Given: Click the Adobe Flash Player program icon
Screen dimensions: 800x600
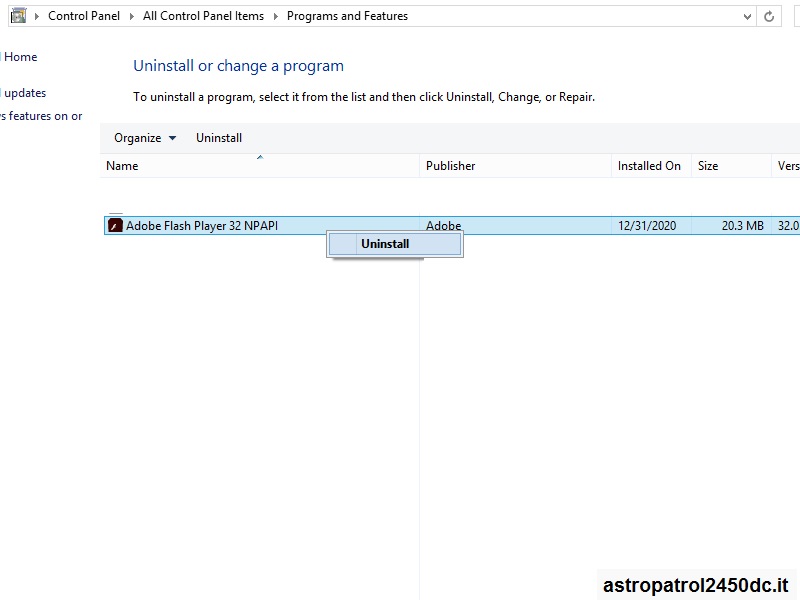Looking at the screenshot, I should pos(116,226).
